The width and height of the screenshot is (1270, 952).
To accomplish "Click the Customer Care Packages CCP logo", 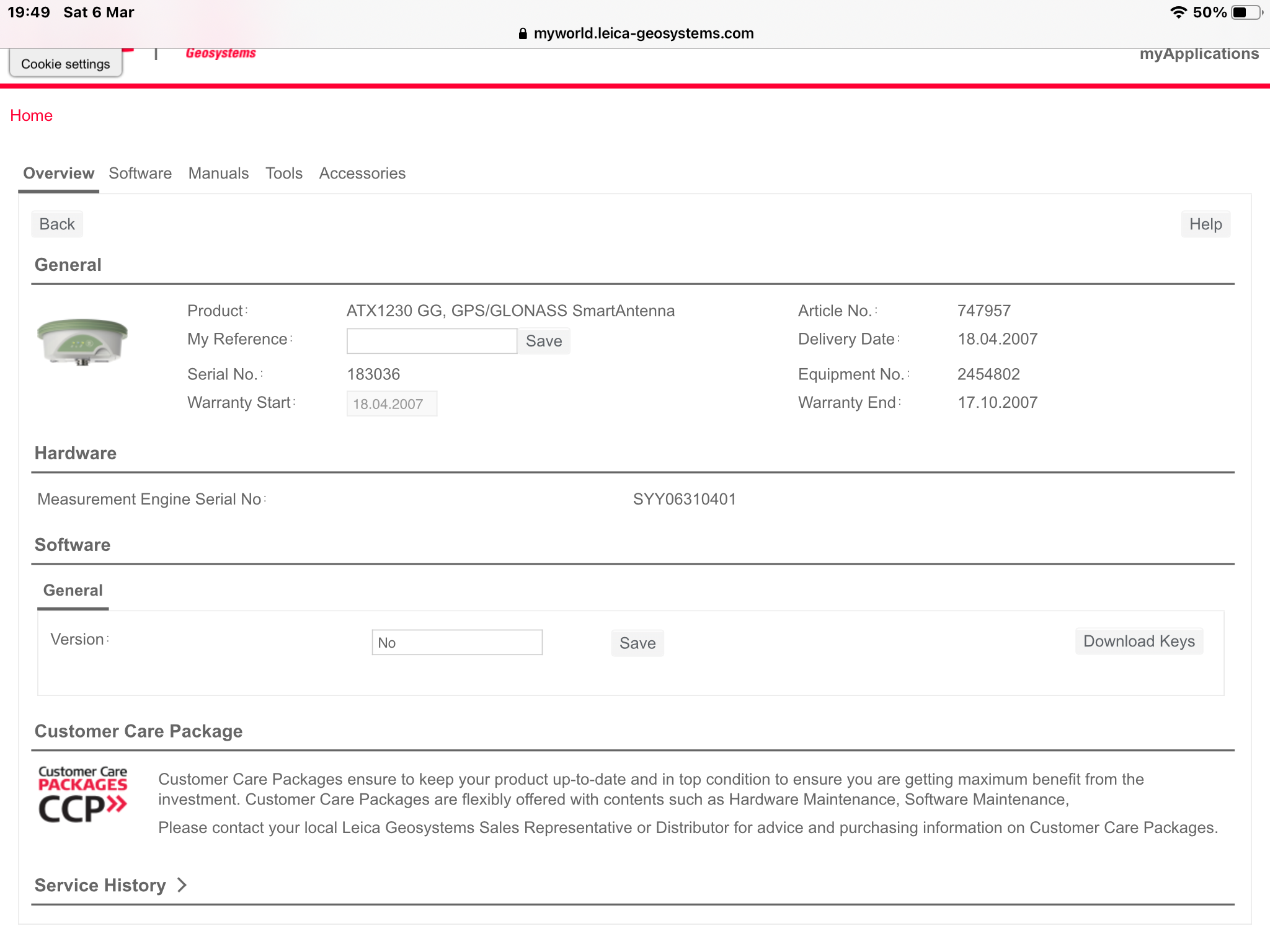I will coord(82,795).
